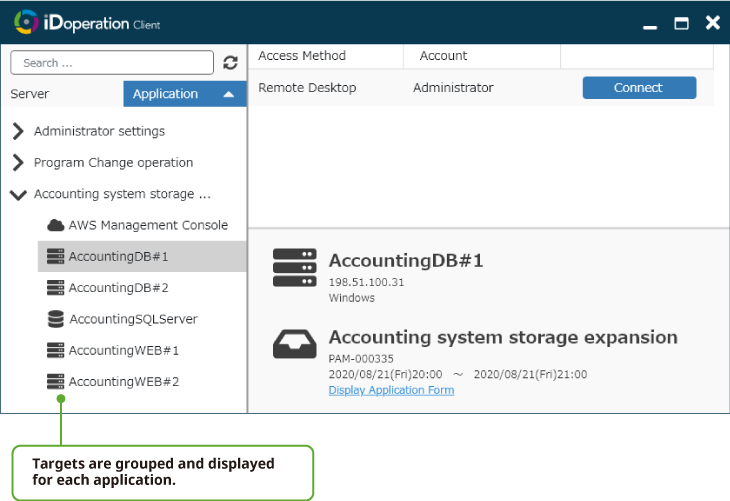Screen dimensions: 730x501
Task: Click the AccountingDB#1 heading in details pane
Action: tap(406, 261)
